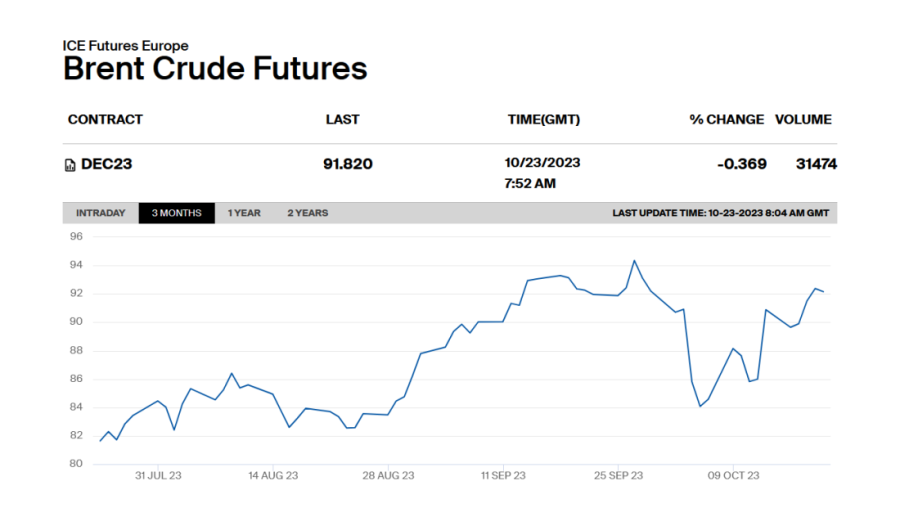Click the 09 OCT 23 axis label
Viewport: 900px width, 508px height.
(x=735, y=476)
